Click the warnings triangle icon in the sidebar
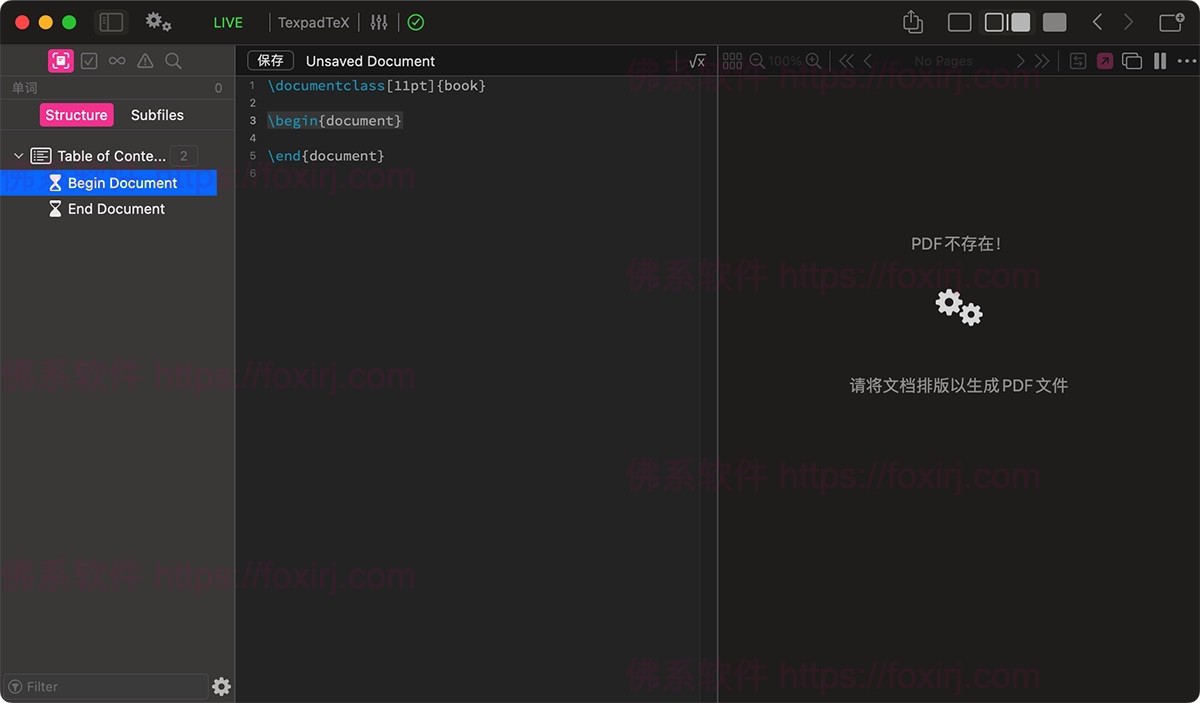 145,60
